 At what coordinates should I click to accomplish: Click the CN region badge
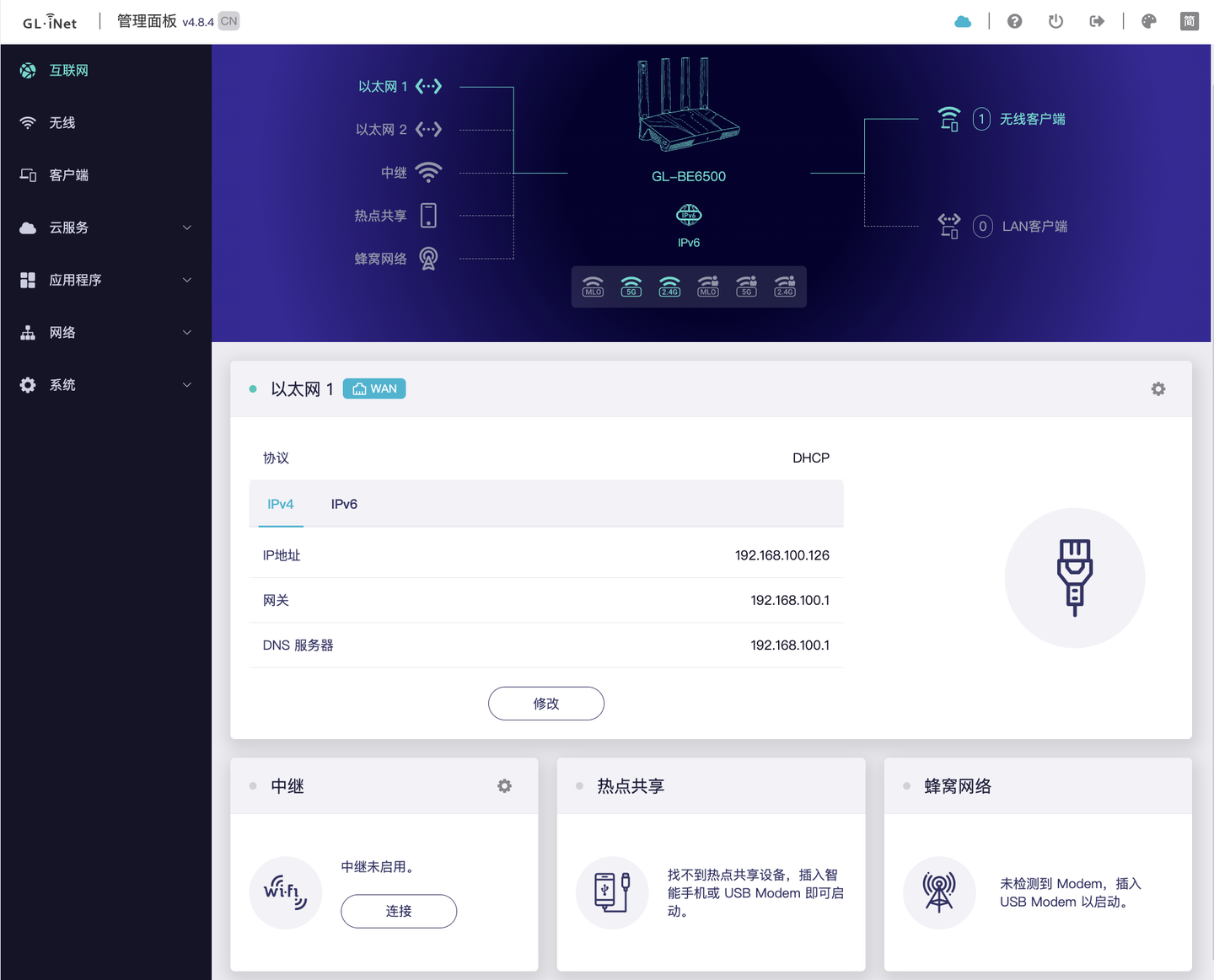tap(228, 21)
